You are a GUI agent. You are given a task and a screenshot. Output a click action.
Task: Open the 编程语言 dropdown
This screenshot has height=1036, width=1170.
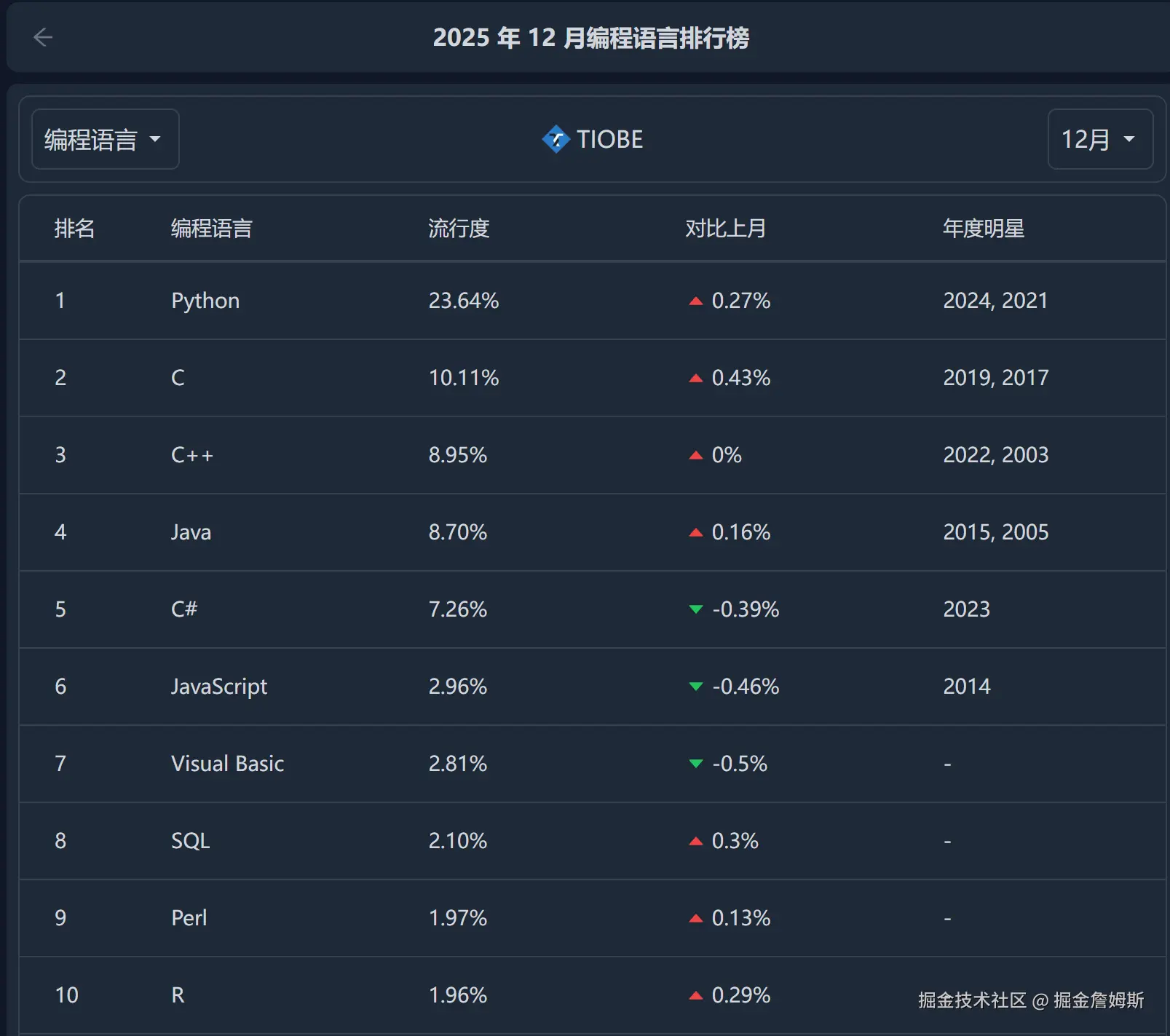pos(106,139)
